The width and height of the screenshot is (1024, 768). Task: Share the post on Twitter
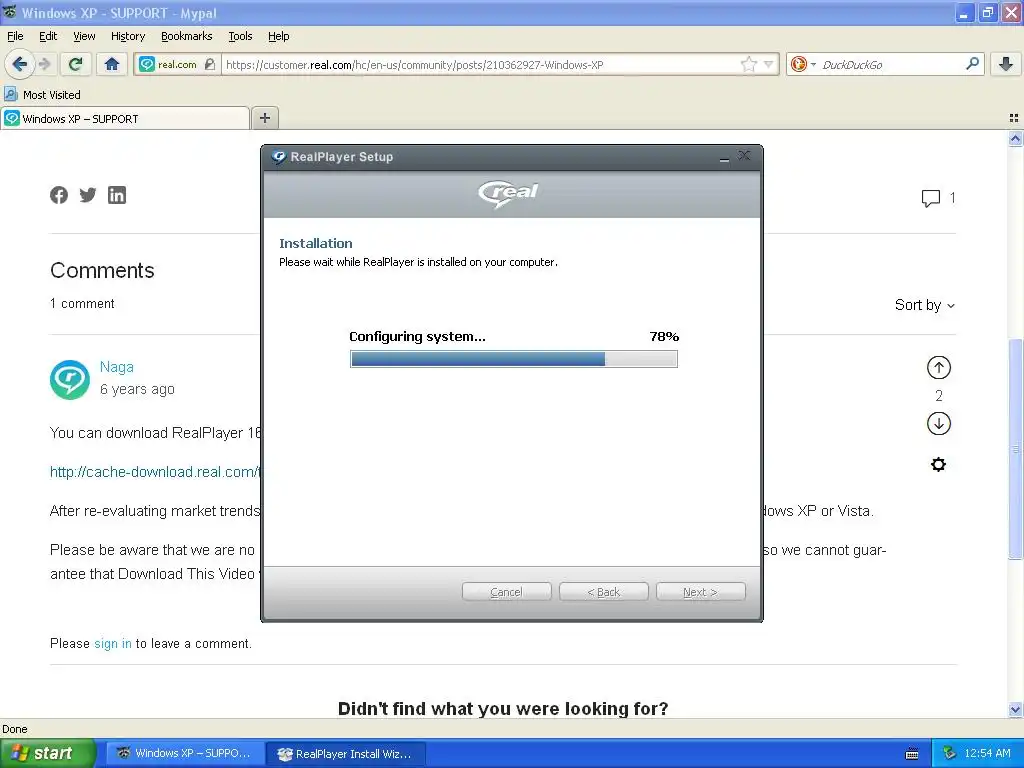pos(88,195)
